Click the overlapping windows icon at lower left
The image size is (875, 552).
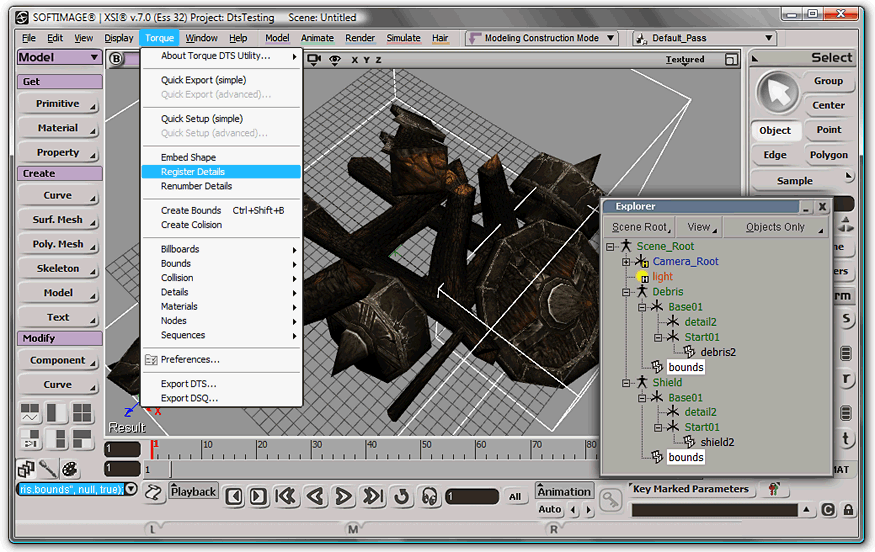tap(26, 469)
